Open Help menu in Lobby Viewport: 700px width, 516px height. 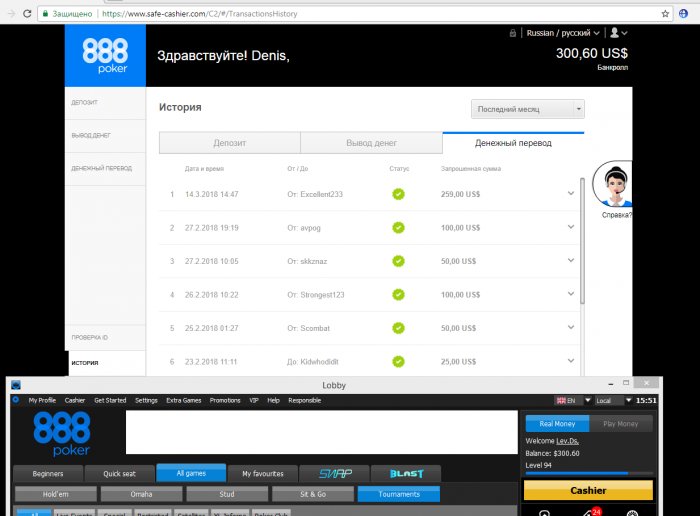click(273, 400)
